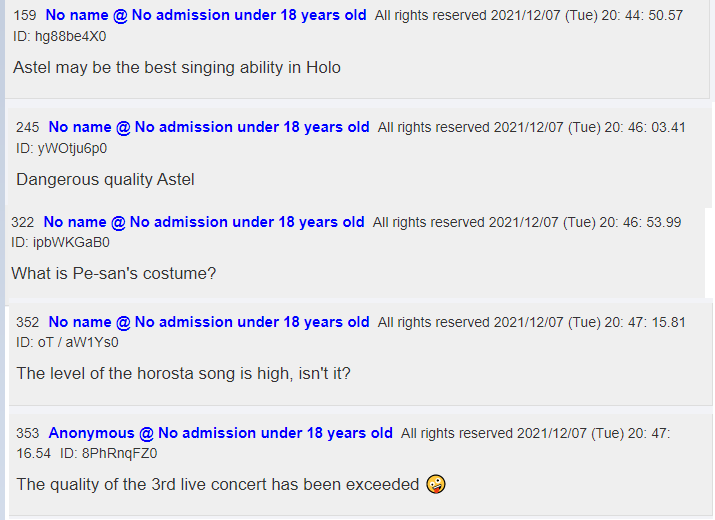Click the ID ipbWKGaB0 text
The height and width of the screenshot is (520, 715).
coord(60,242)
